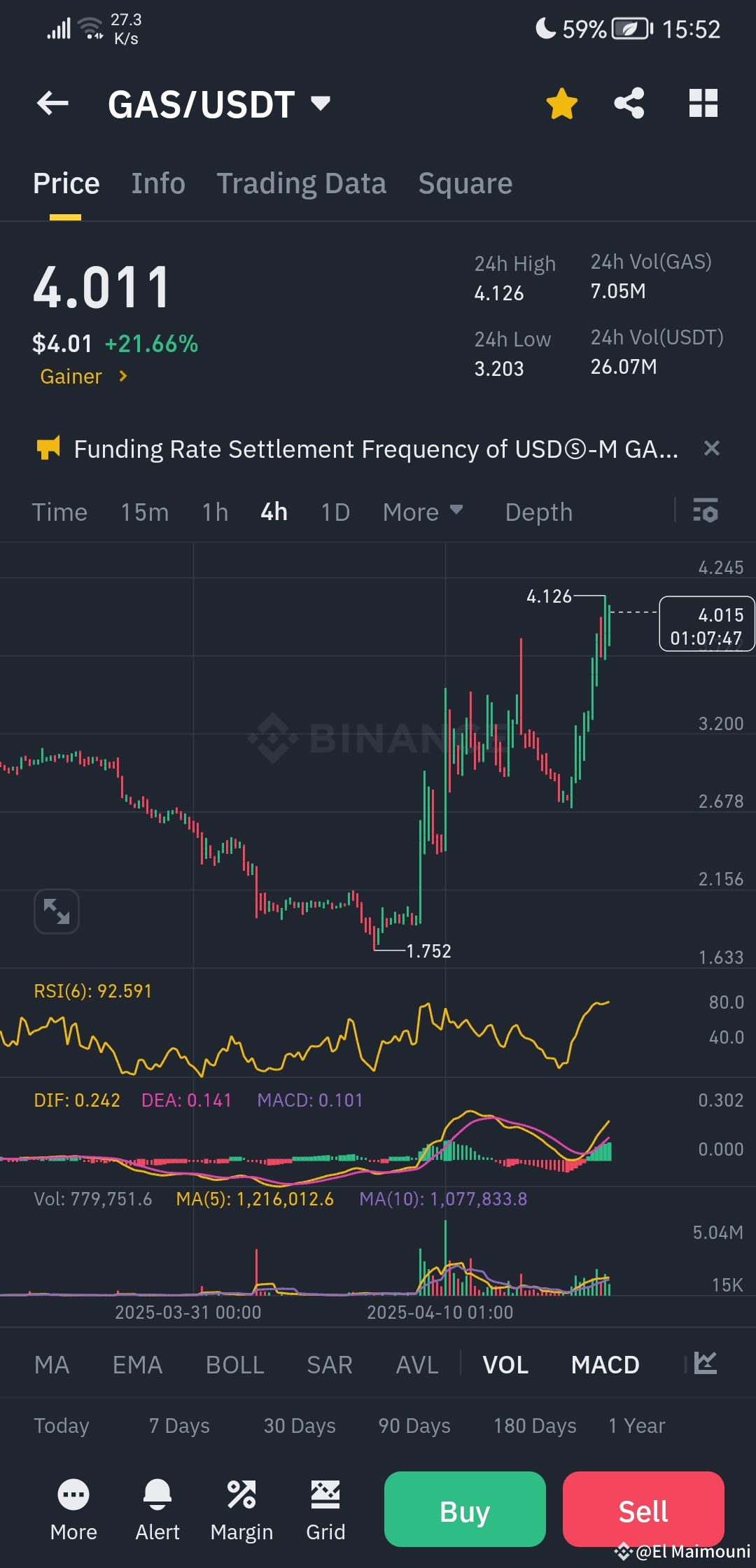Tap the DEA: 0.141 value label
The image size is (756, 1568).
186,1100
